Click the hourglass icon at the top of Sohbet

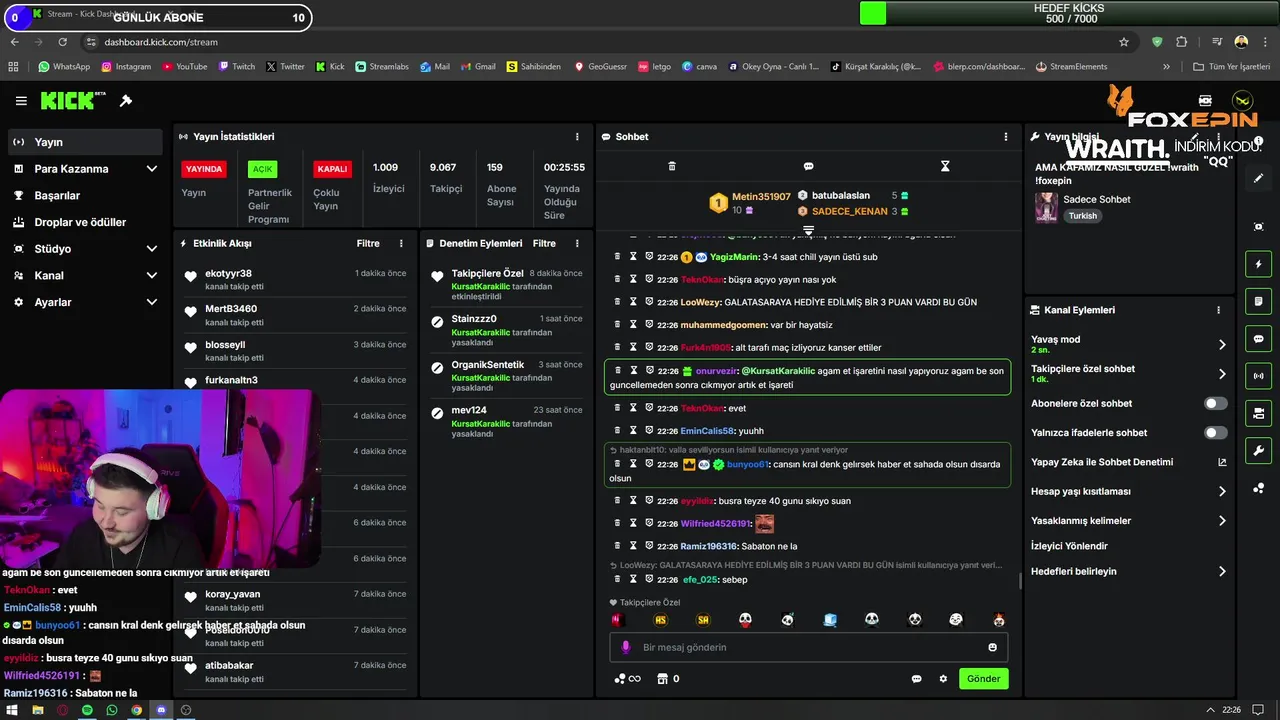(945, 166)
